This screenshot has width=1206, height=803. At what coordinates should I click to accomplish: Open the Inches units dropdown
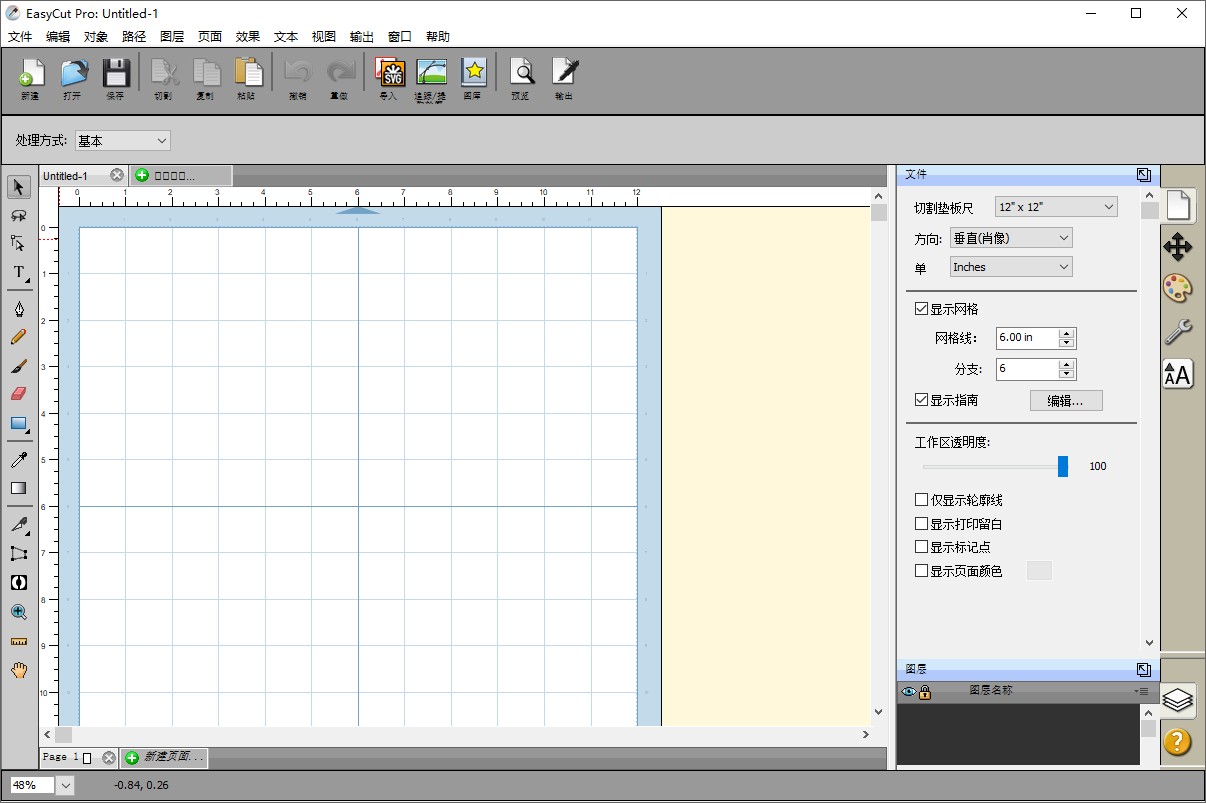1011,267
